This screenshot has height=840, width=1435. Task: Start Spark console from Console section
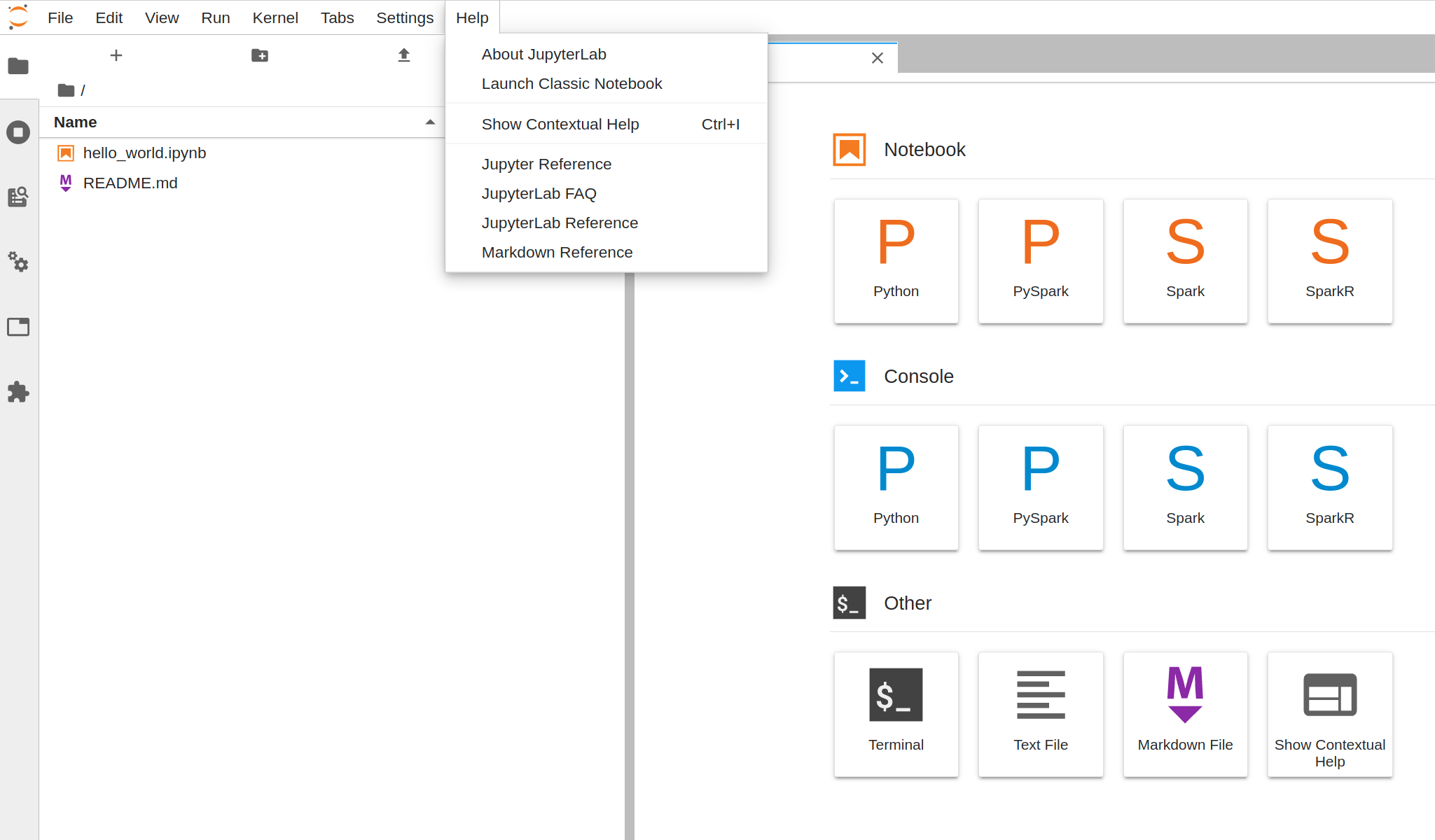(x=1186, y=488)
